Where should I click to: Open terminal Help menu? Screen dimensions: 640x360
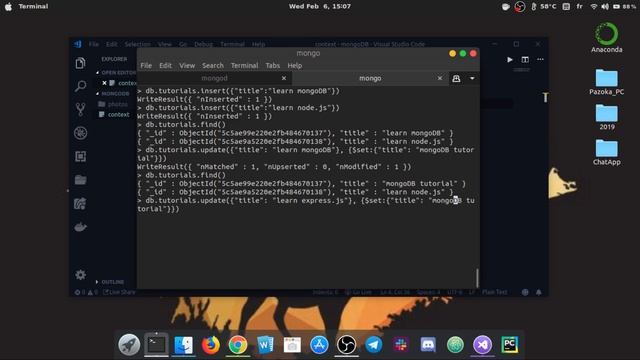click(295, 65)
